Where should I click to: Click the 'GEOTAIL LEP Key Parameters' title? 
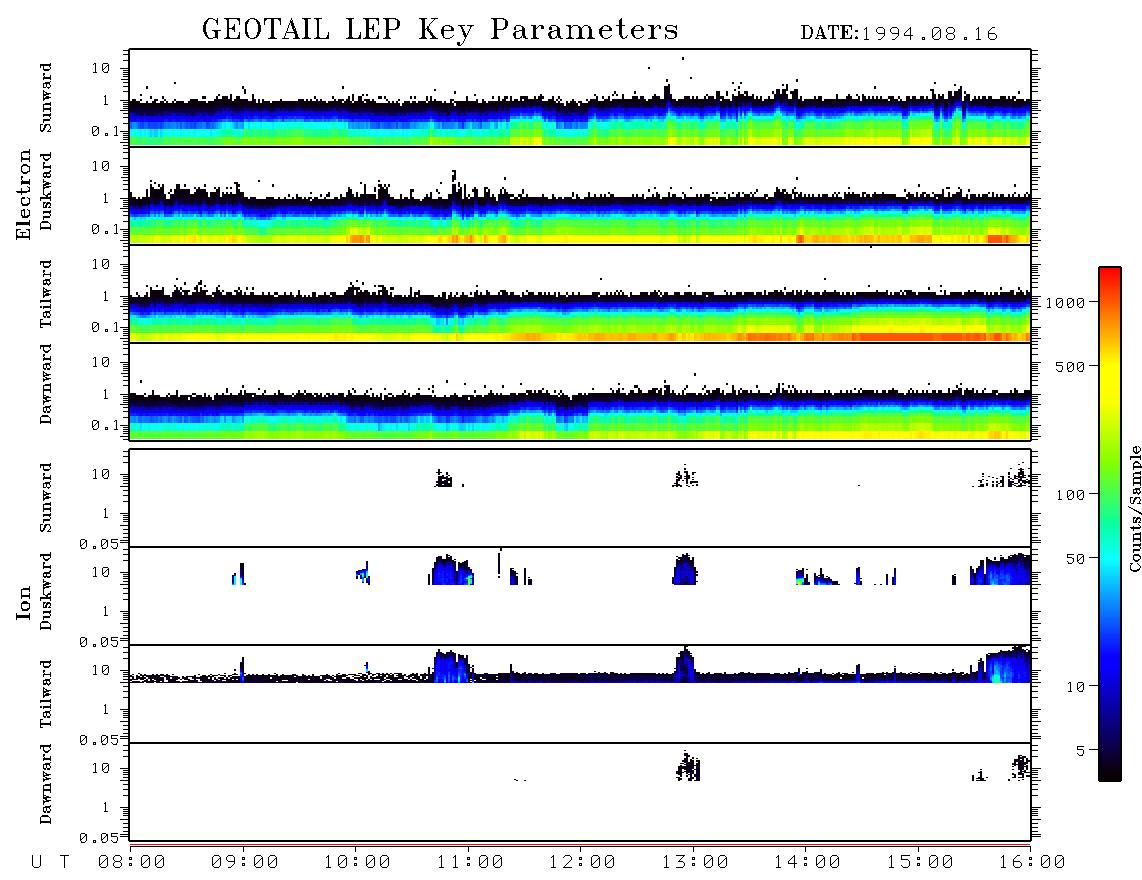[440, 30]
